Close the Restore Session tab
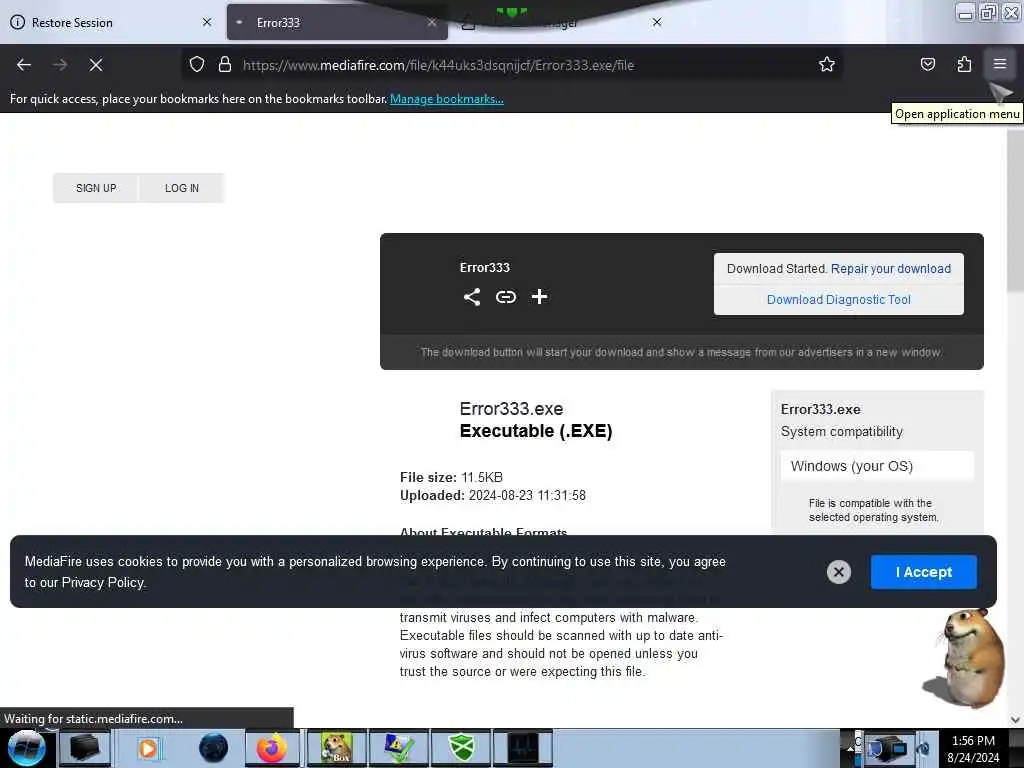This screenshot has width=1024, height=768. point(206,22)
